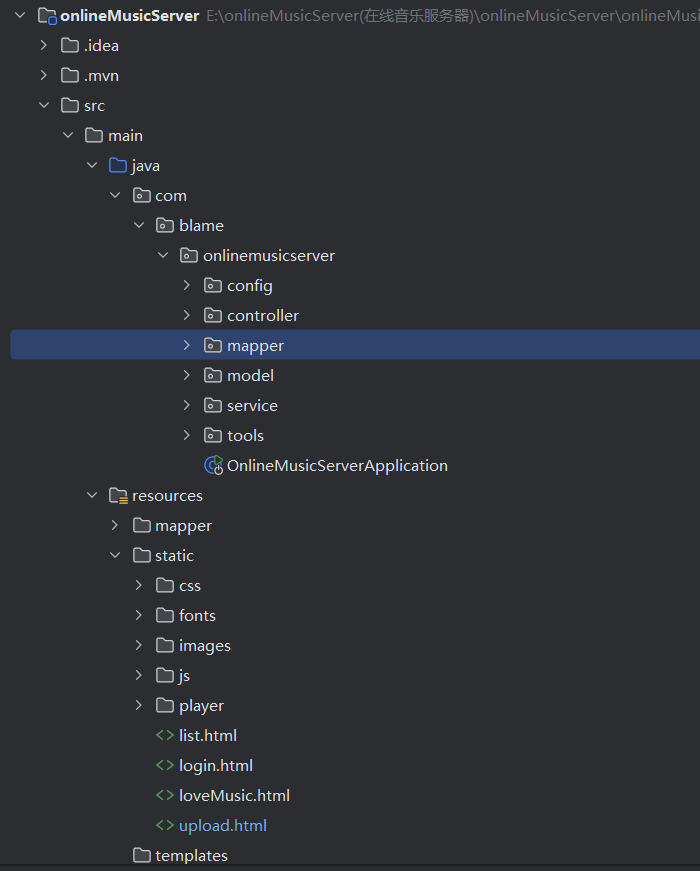Viewport: 700px width, 871px height.
Task: Select the login.html file
Action: pos(215,765)
